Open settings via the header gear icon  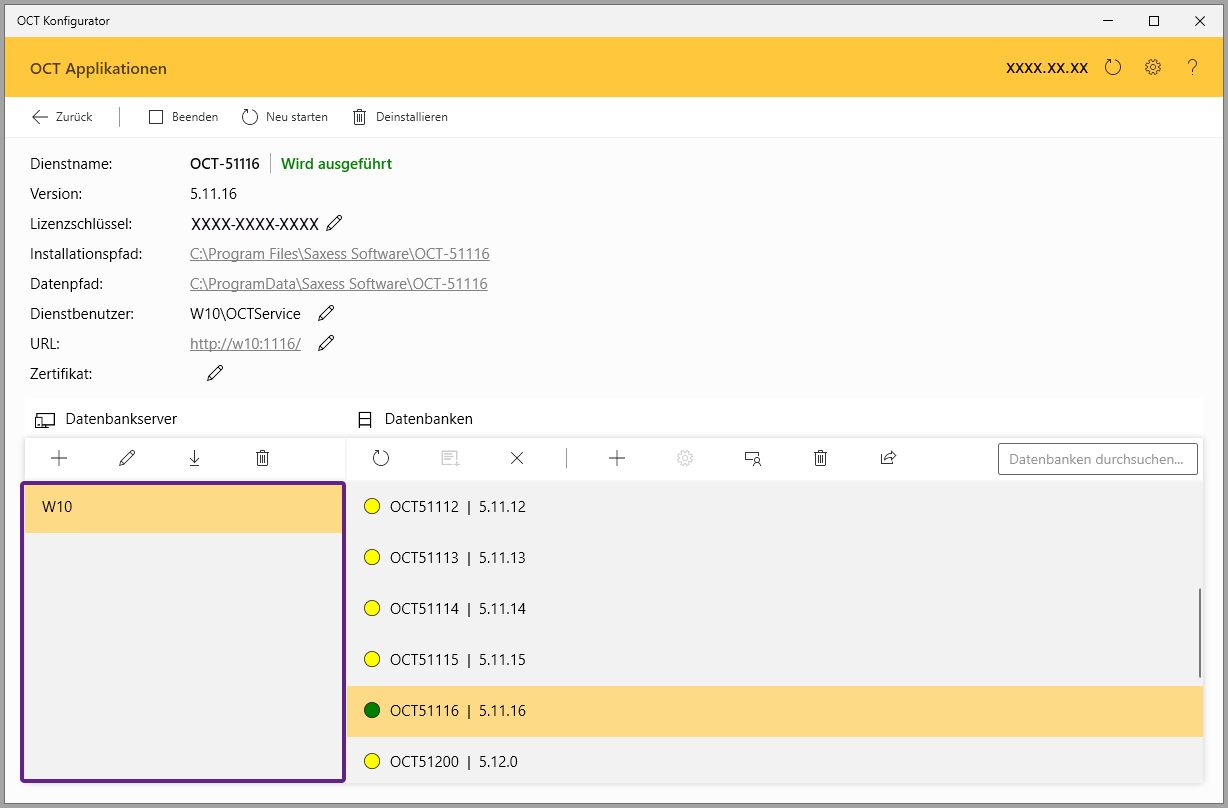pyautogui.click(x=1153, y=68)
